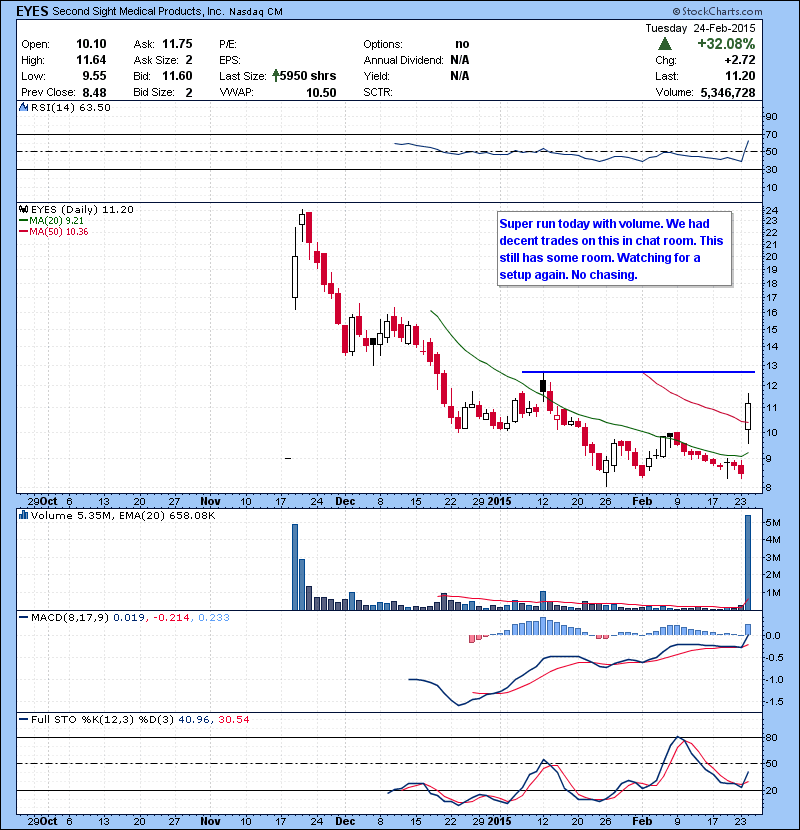Click the Nasdaq CM exchange label
This screenshot has width=800, height=830.
click(256, 12)
